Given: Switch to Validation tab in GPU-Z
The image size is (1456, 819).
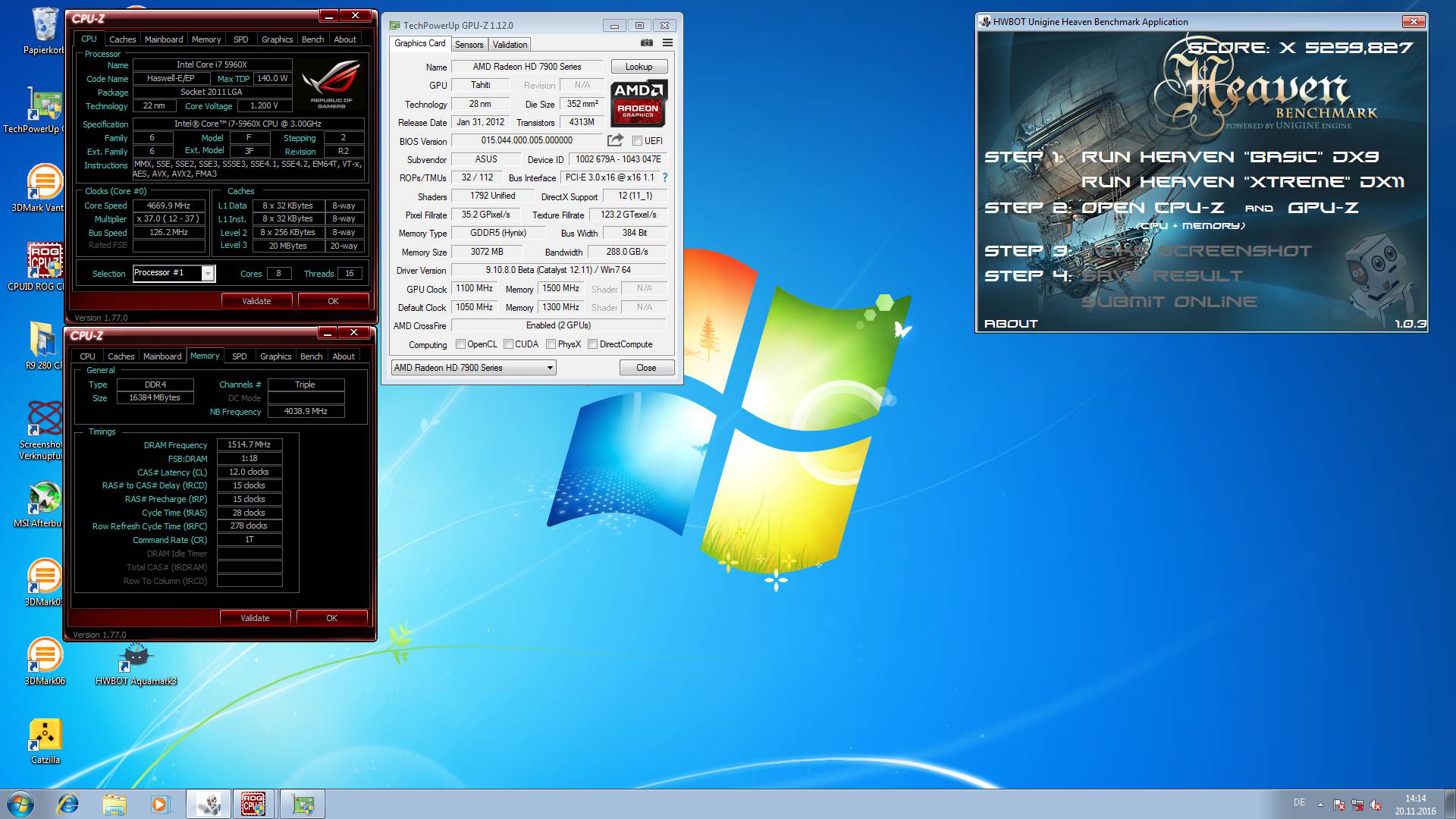Looking at the screenshot, I should coord(510,45).
